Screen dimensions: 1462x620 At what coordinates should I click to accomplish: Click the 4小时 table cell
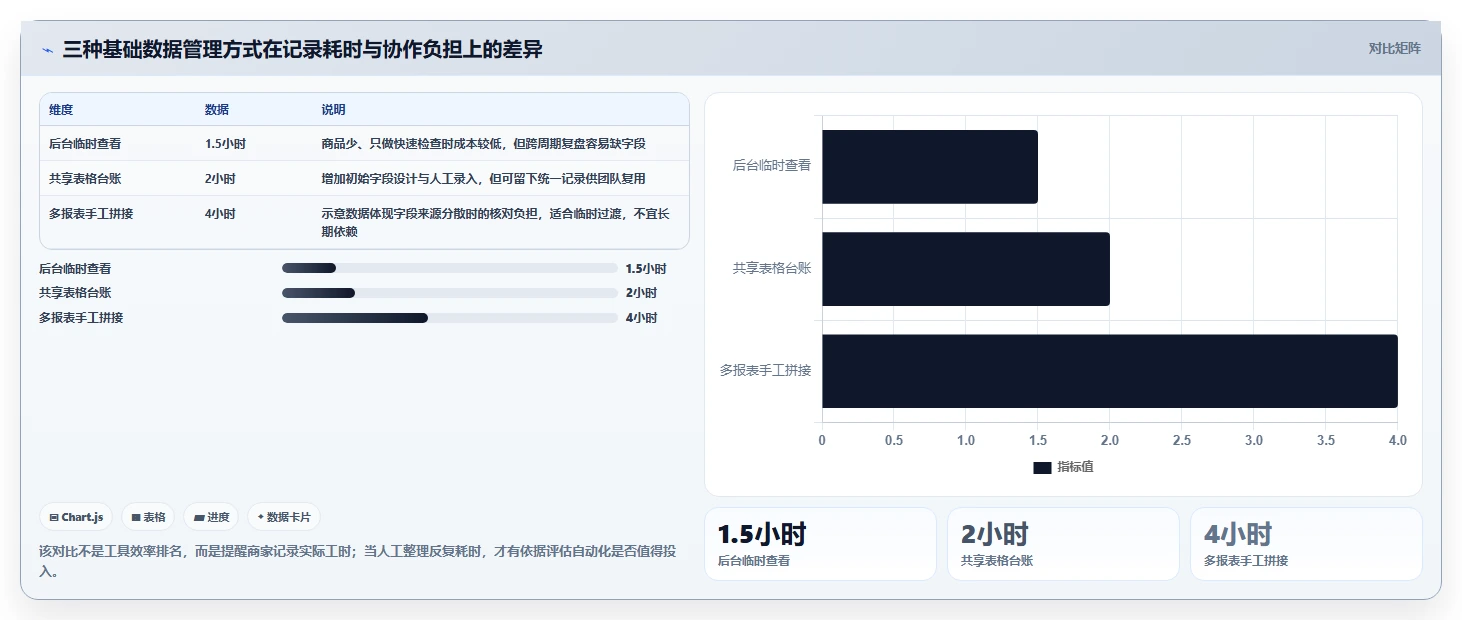[x=220, y=214]
